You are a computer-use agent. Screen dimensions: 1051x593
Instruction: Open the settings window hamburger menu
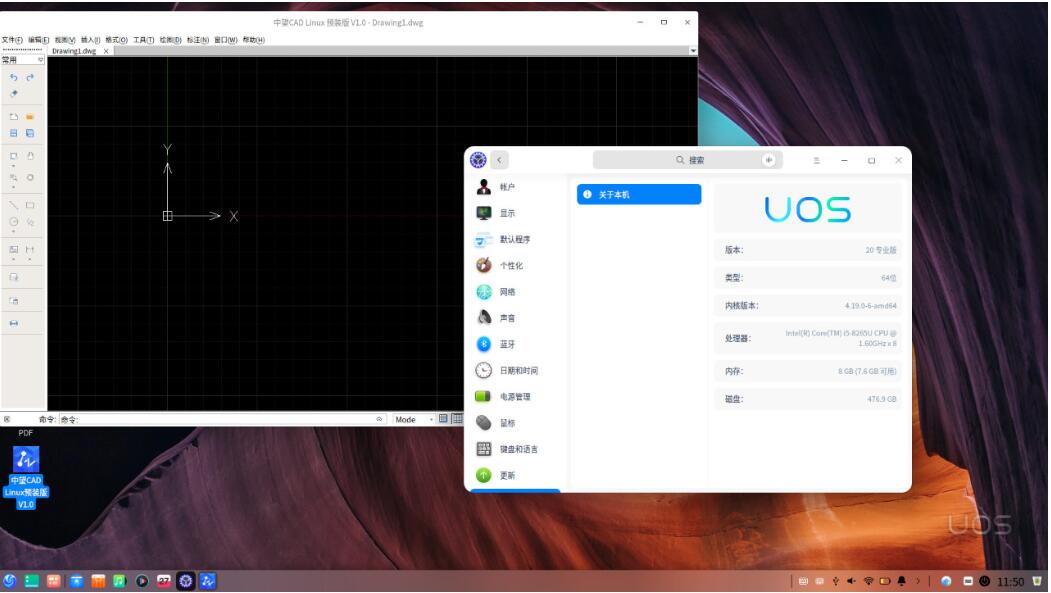coord(816,160)
